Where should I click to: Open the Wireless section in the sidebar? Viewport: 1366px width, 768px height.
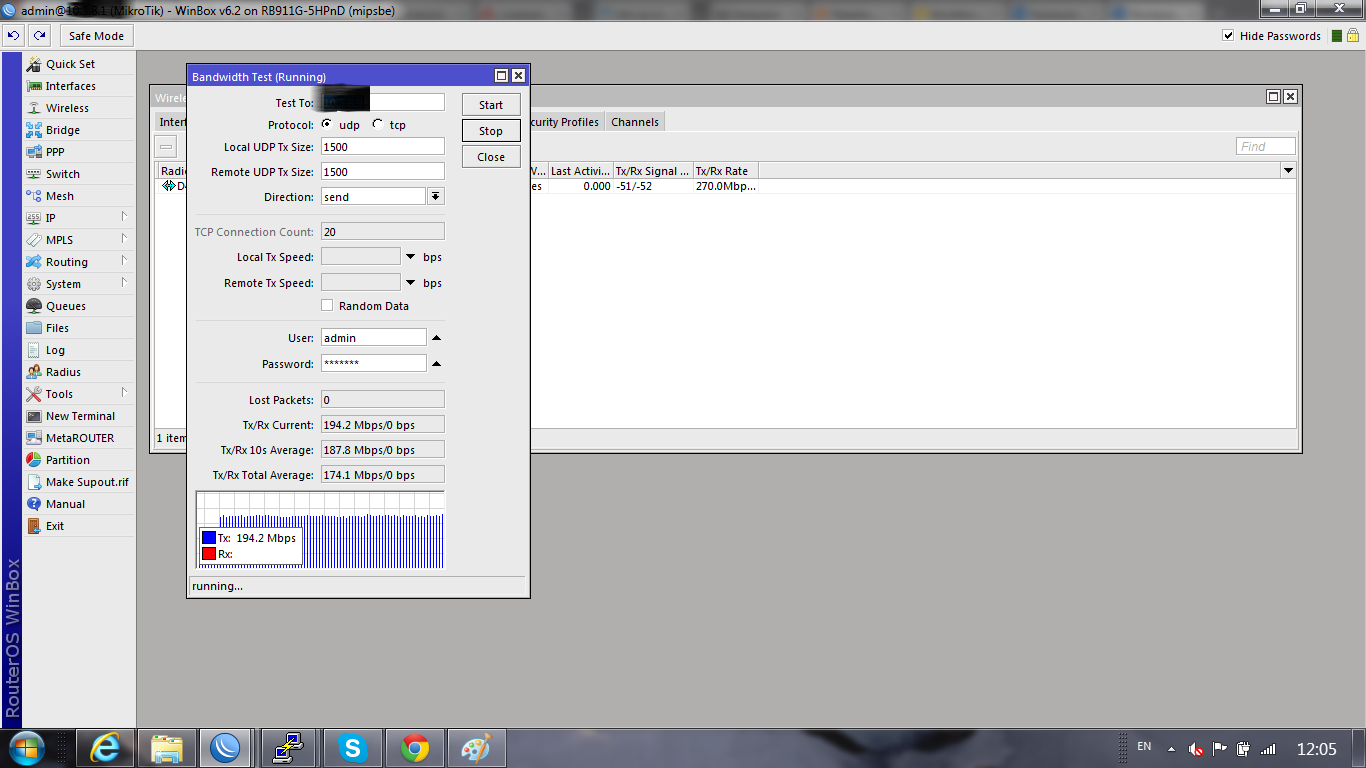click(x=67, y=108)
